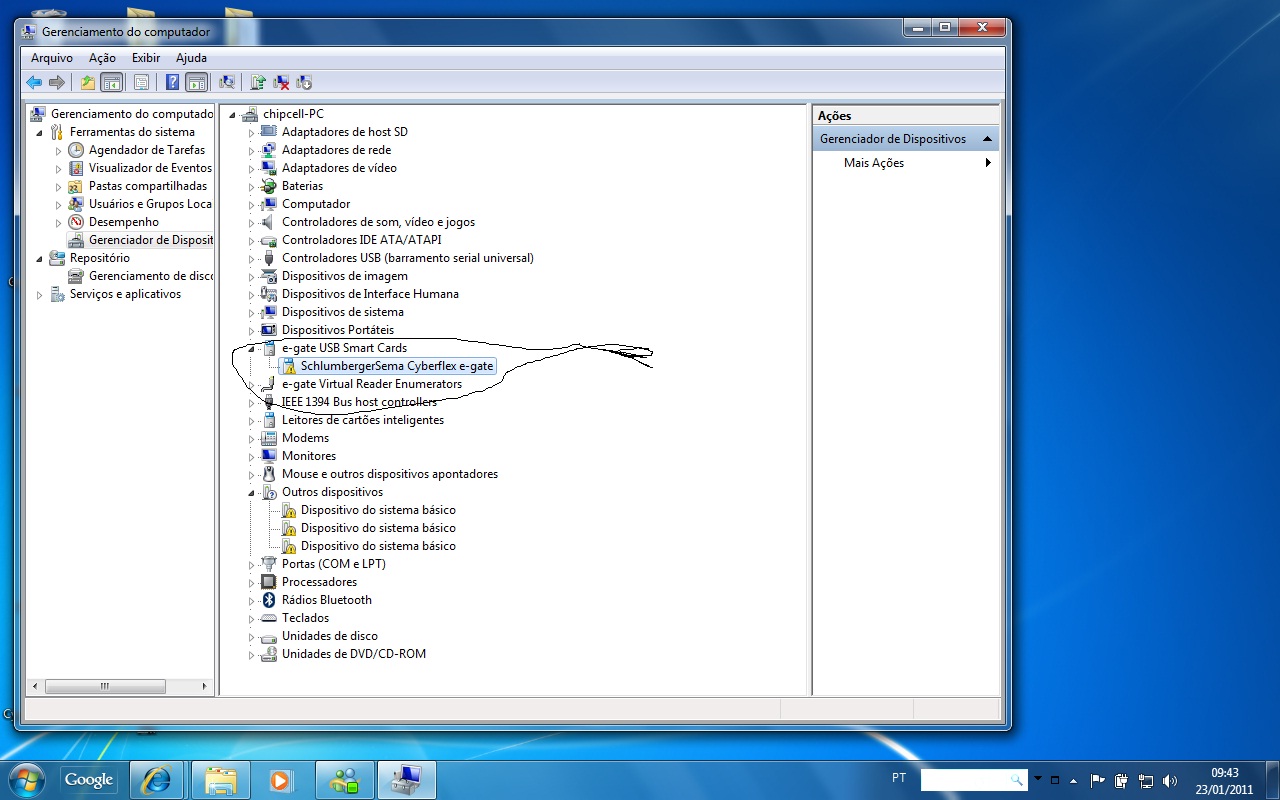Click the Processadores chip icon
This screenshot has height=800, width=1280.
click(268, 582)
